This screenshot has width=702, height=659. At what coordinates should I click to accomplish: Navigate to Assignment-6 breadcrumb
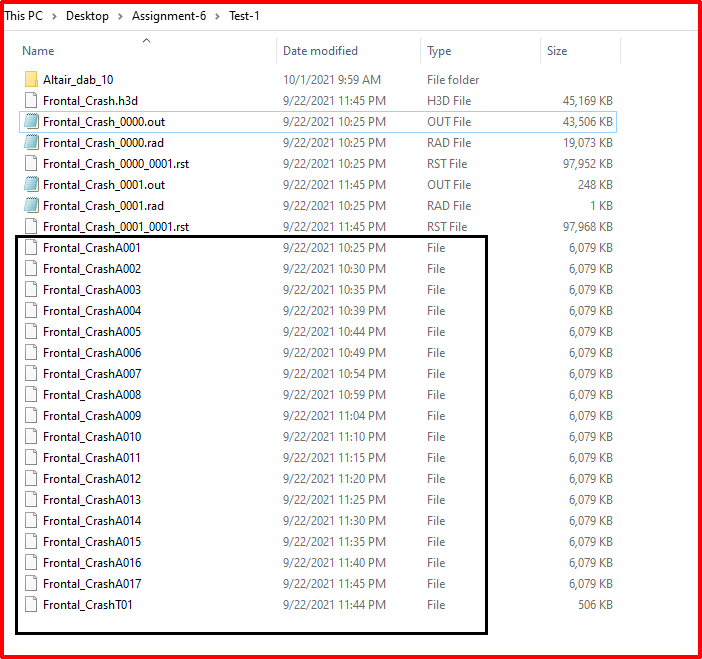coord(169,16)
